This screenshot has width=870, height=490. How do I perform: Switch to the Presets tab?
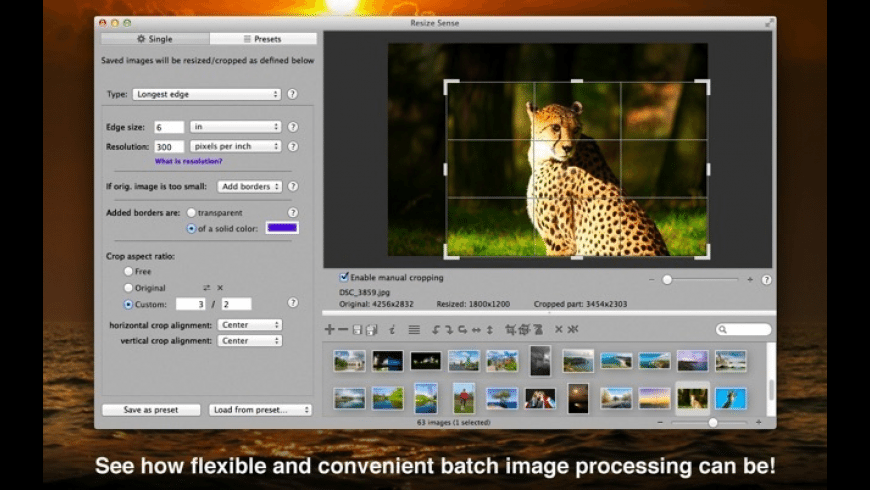point(263,39)
